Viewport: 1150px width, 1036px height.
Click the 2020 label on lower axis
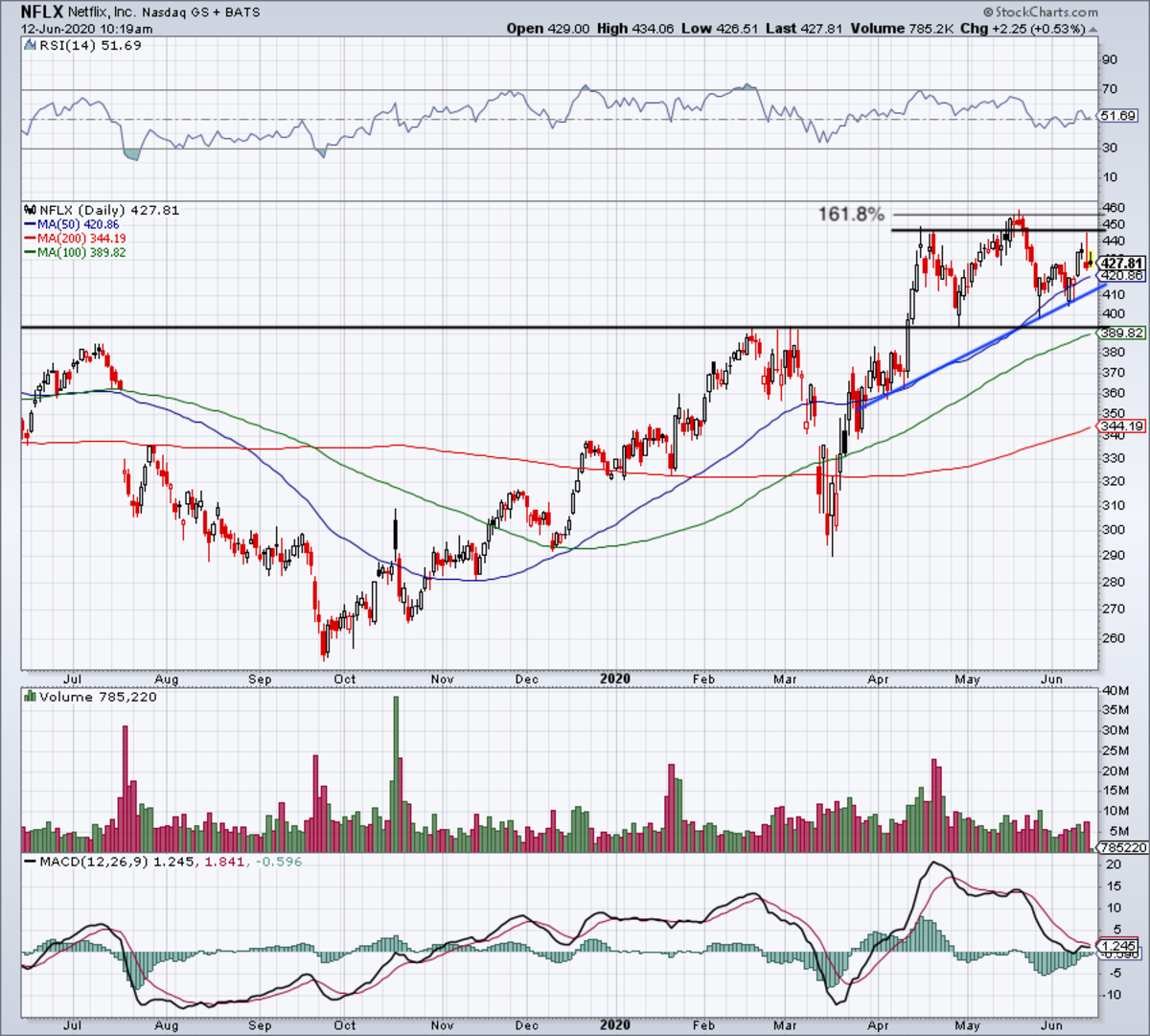point(615,1024)
